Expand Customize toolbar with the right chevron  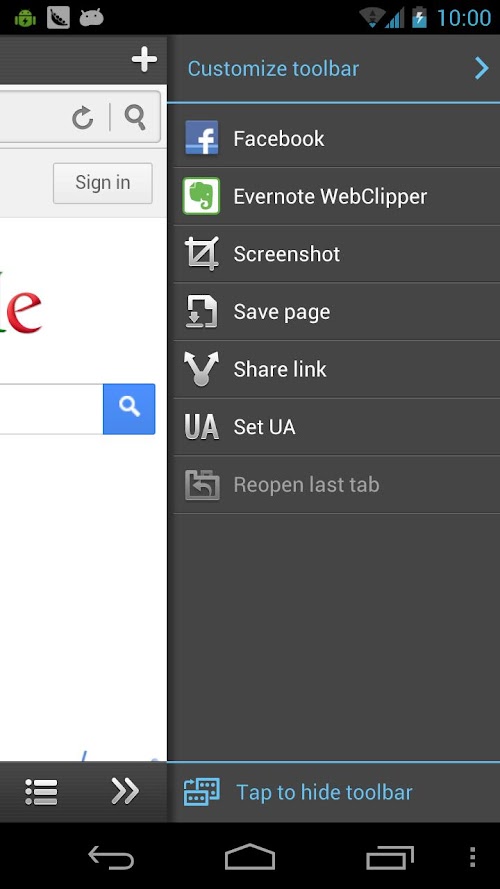(x=482, y=69)
